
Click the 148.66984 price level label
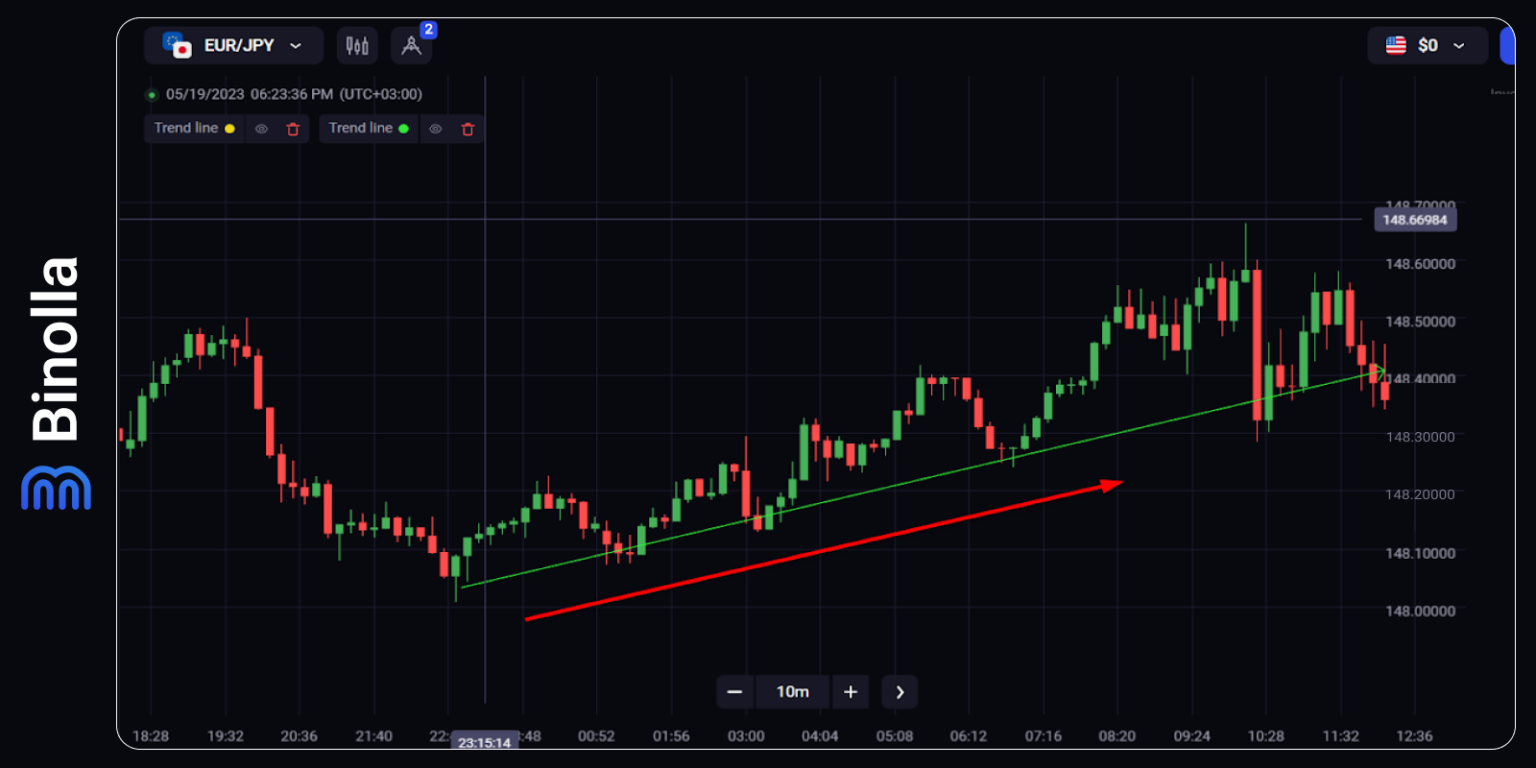[x=1416, y=219]
